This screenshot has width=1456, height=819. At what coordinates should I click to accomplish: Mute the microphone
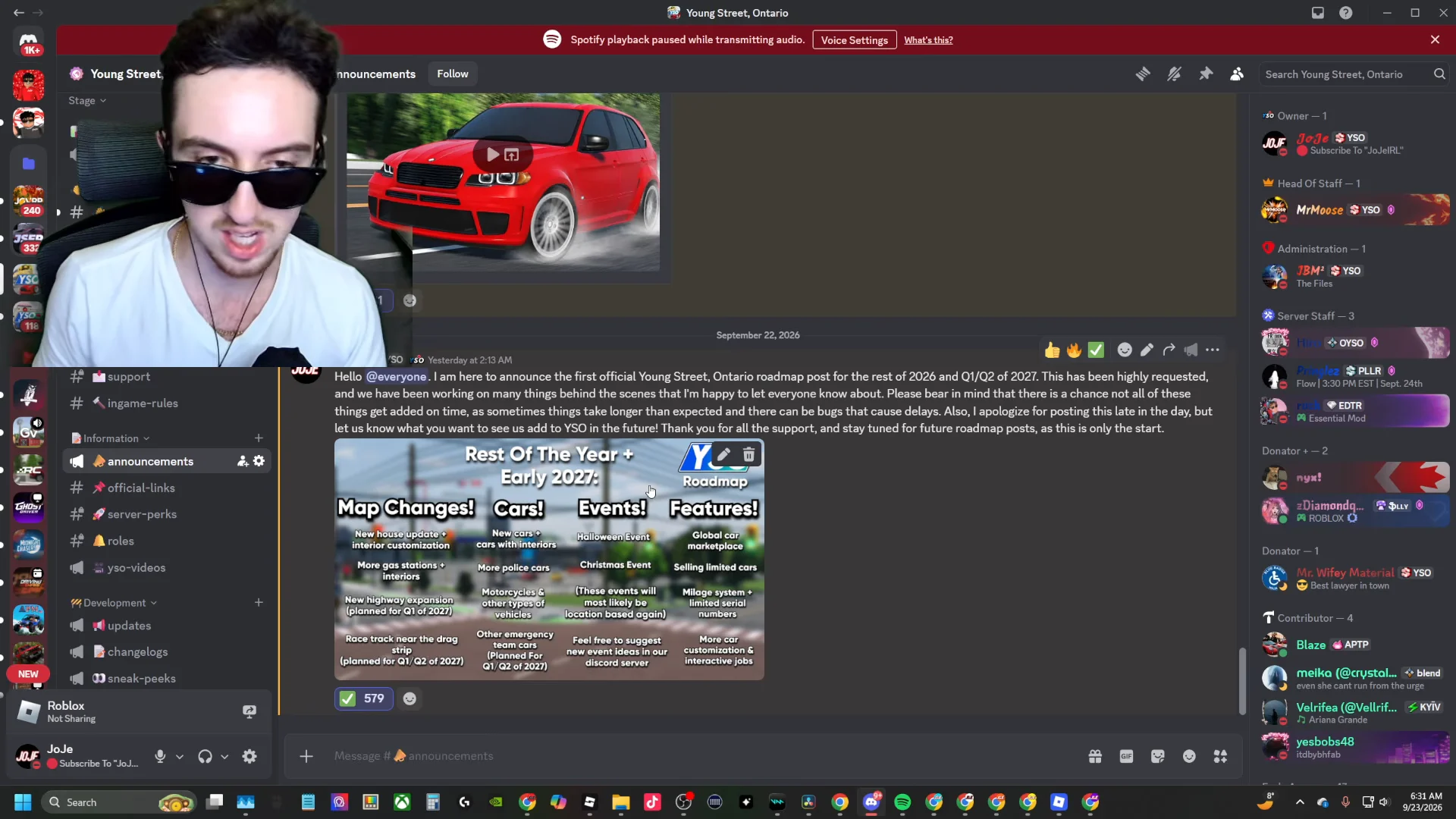tap(160, 756)
